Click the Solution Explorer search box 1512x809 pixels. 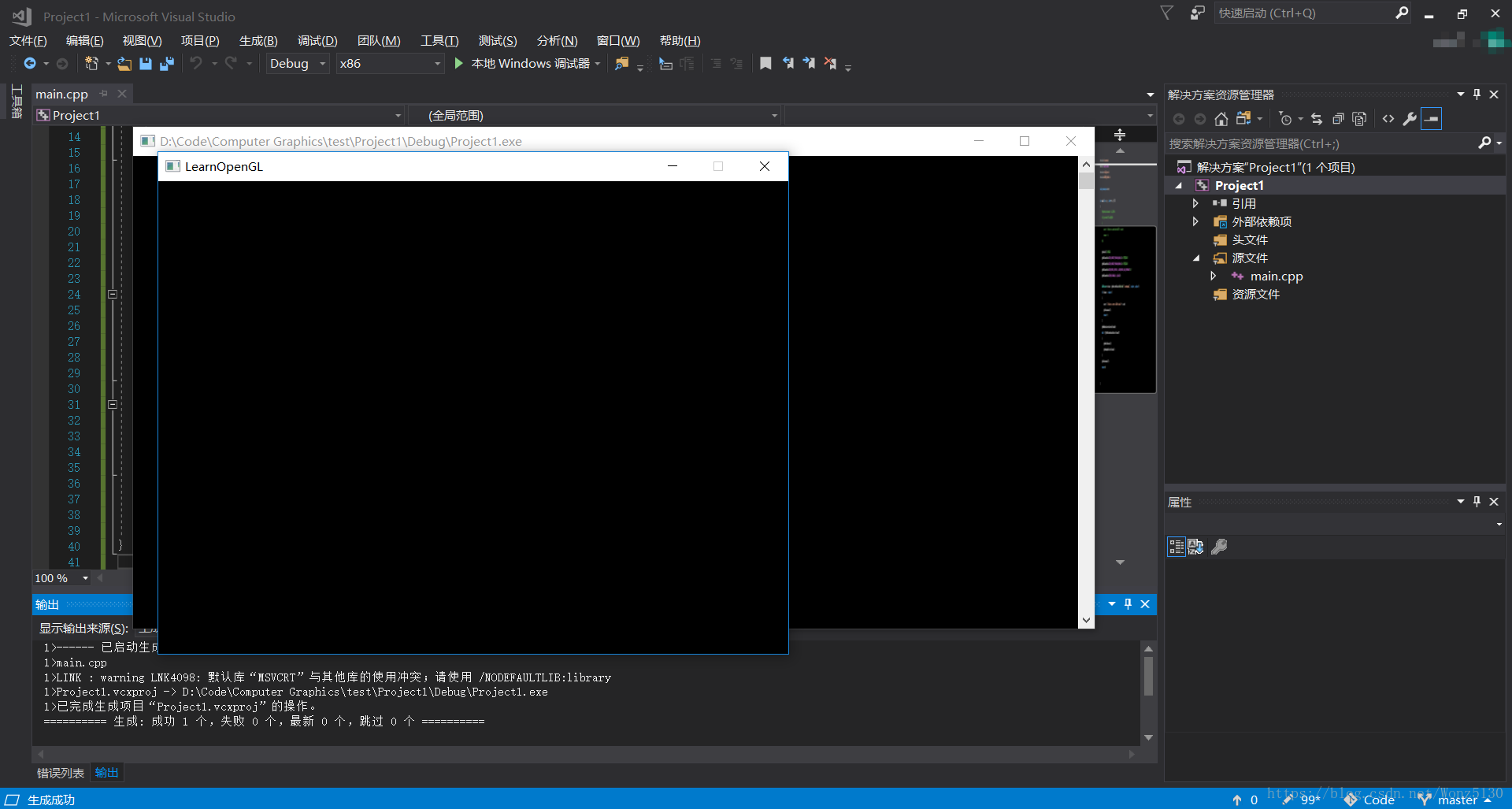(1323, 143)
